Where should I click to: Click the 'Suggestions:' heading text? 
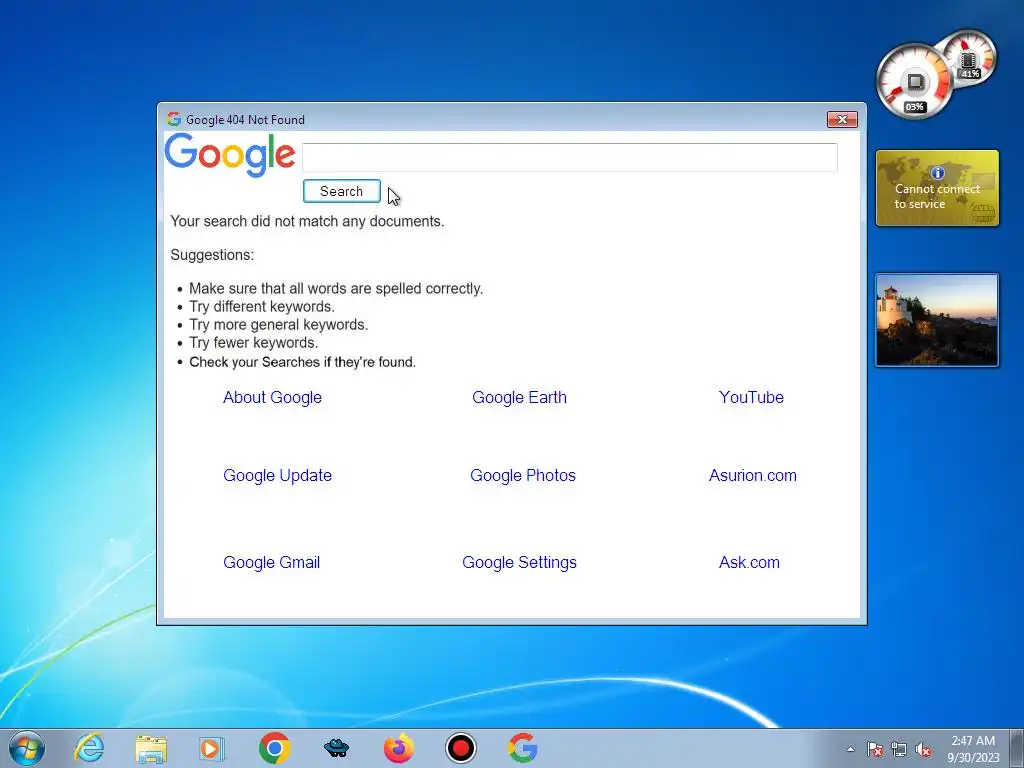[212, 255]
